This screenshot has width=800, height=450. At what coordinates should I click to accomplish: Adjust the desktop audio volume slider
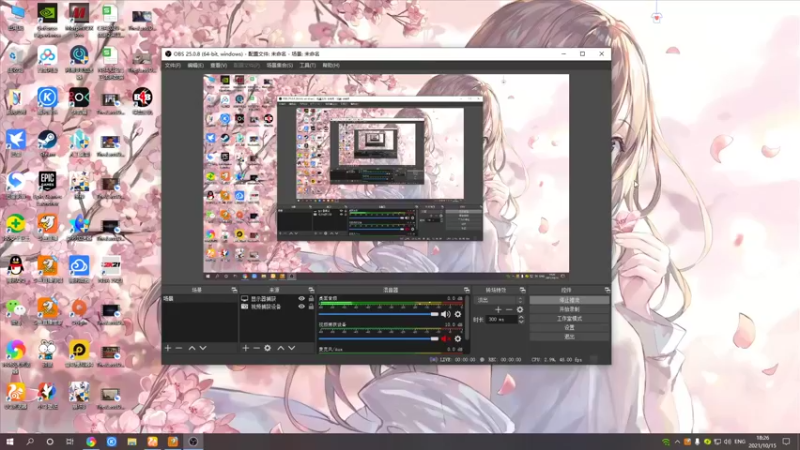tap(378, 314)
